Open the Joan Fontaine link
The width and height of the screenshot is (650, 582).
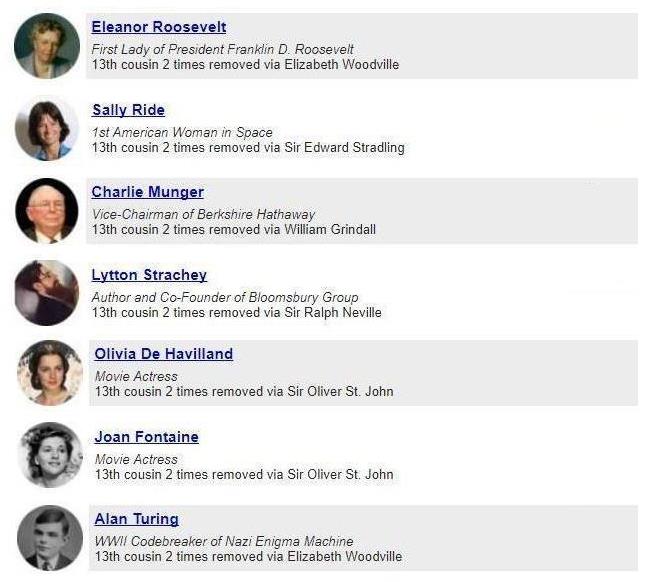(146, 437)
